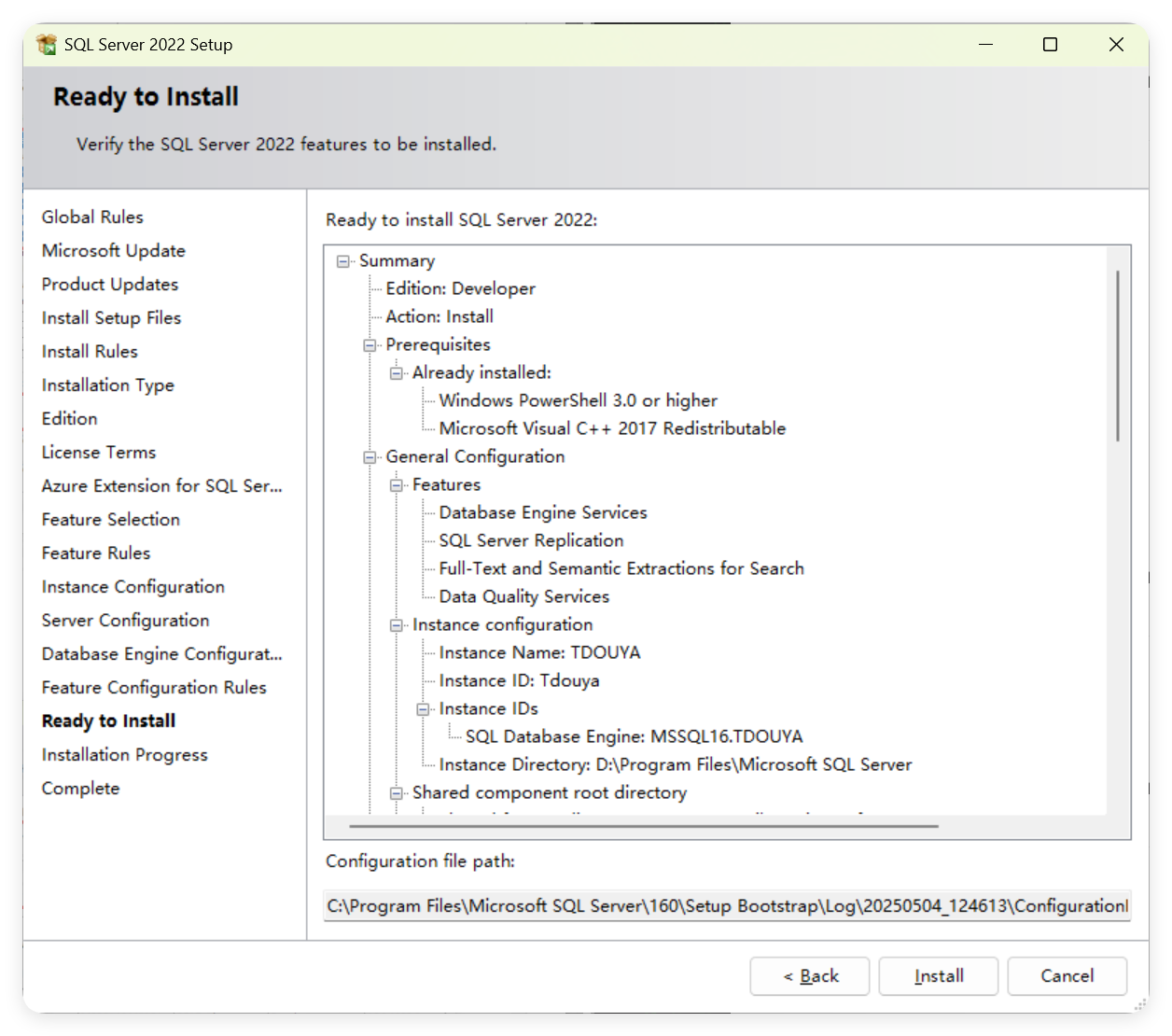This screenshot has height=1036, width=1172.
Task: Select the Feature Rules step
Action: (96, 553)
